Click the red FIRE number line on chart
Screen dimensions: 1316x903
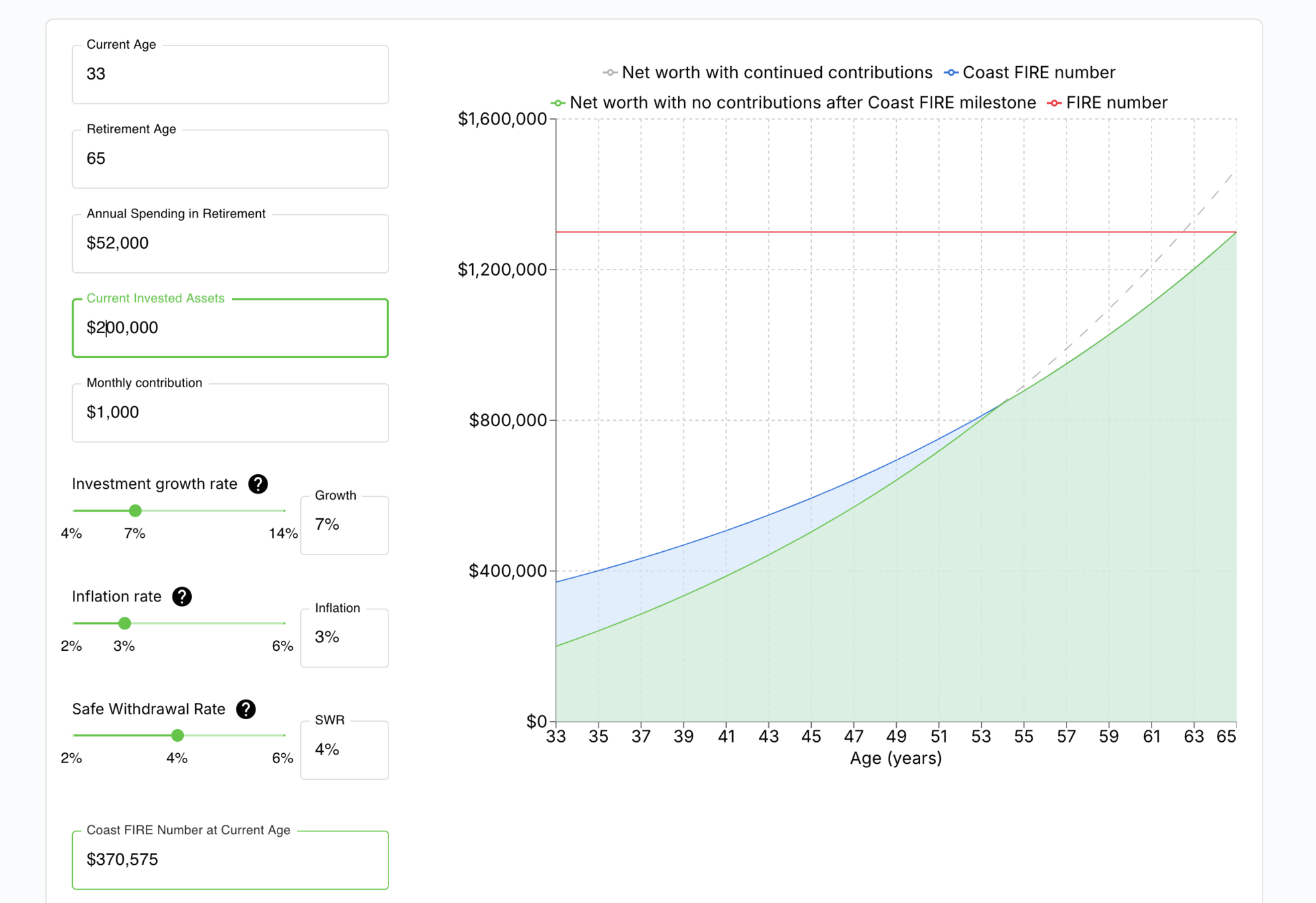[x=802, y=232]
